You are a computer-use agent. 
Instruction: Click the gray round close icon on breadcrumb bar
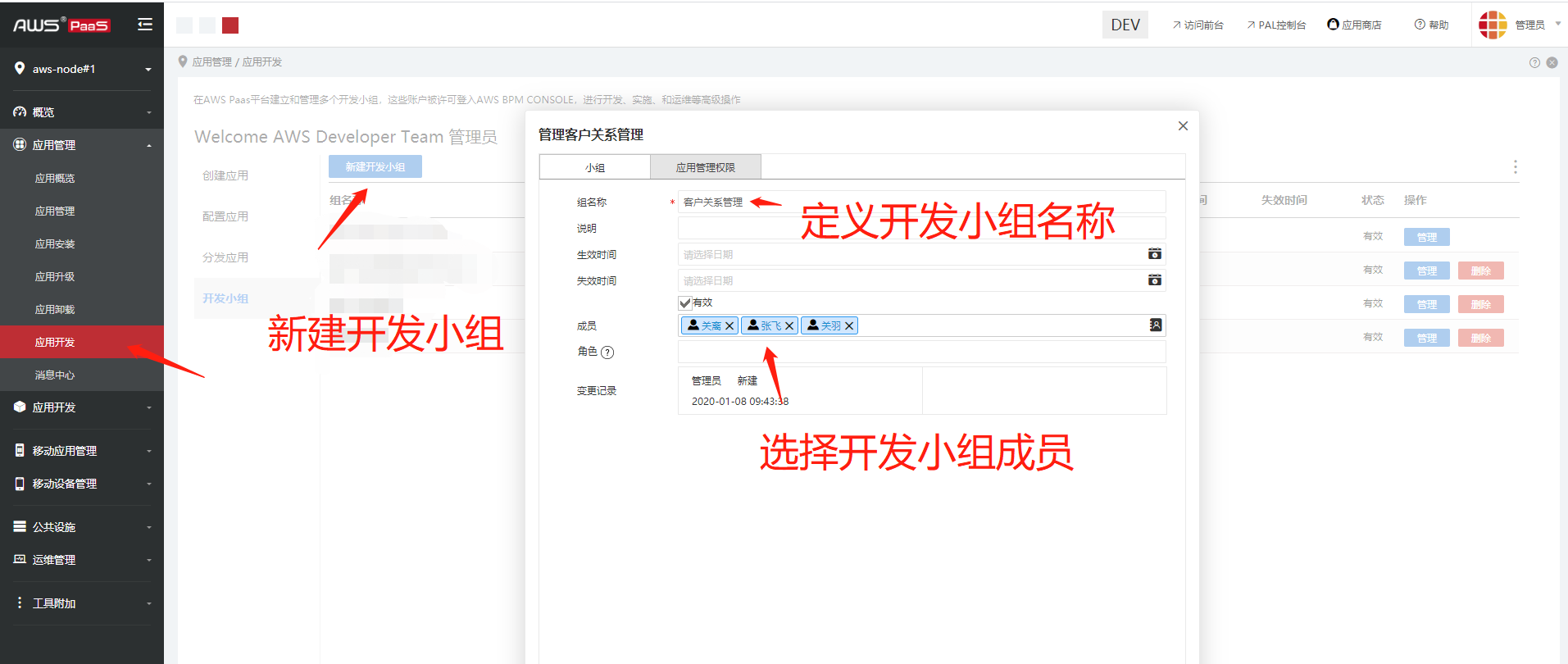(x=1552, y=62)
